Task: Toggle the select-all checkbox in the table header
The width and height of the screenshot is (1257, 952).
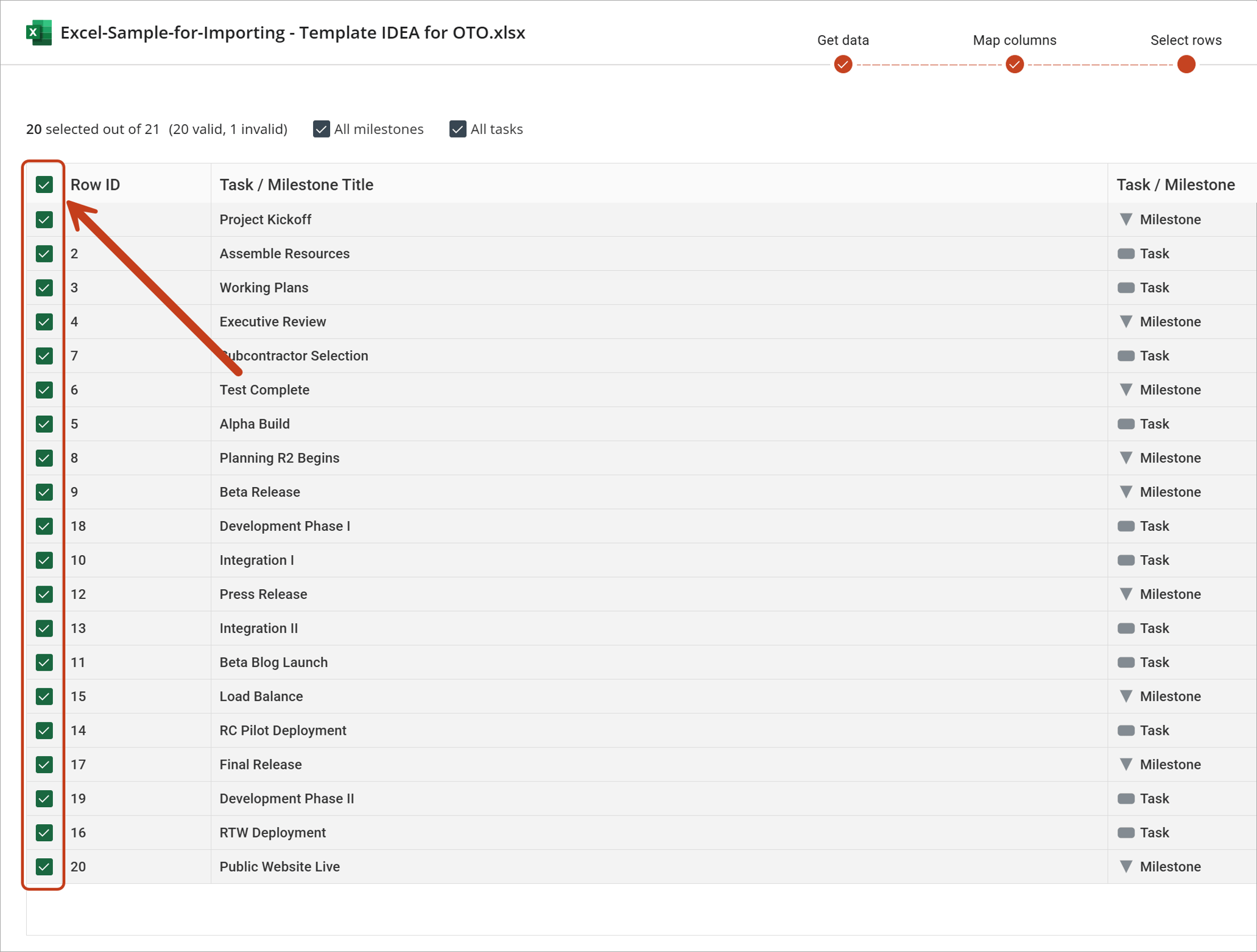Action: click(x=43, y=184)
